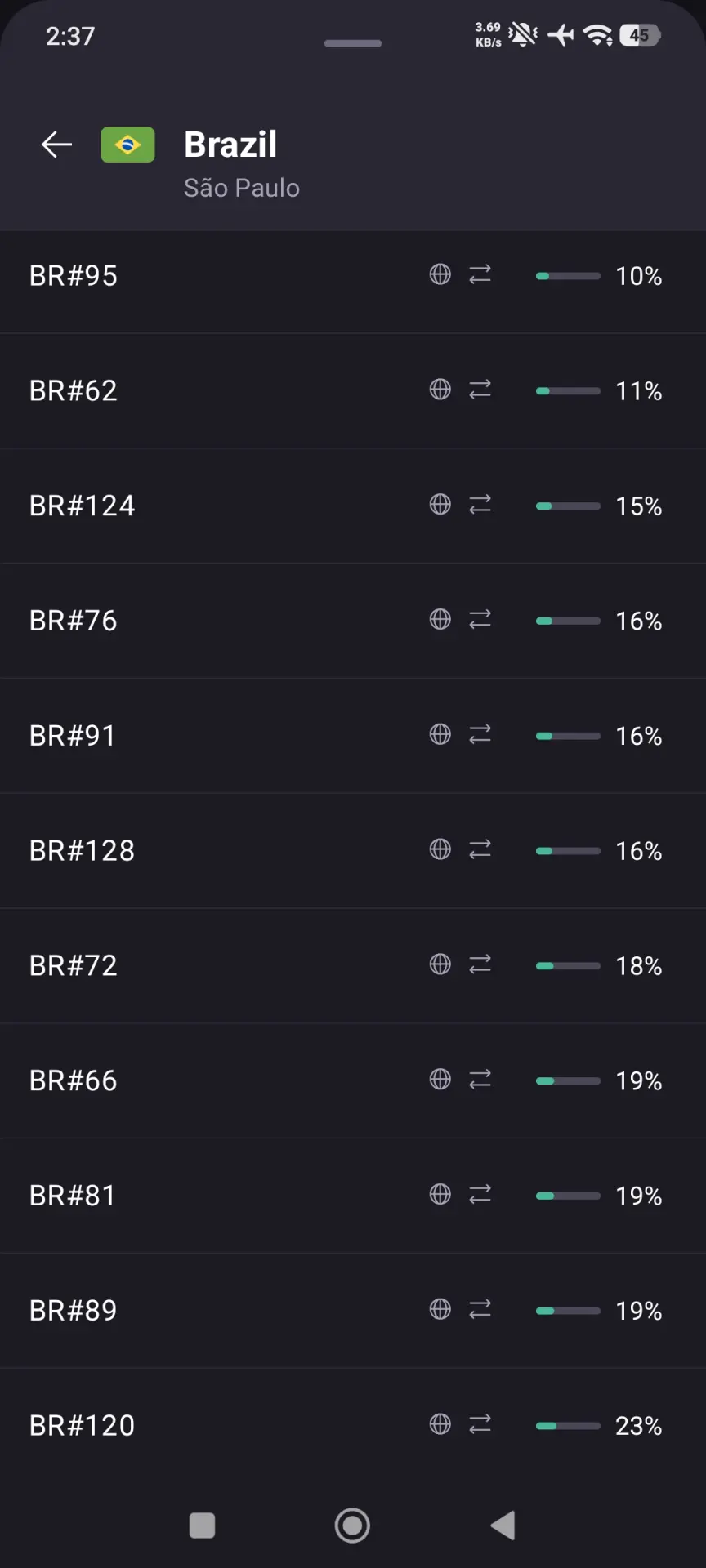706x1568 pixels.
Task: Tap the P2P arrows icon on BR#62
Action: coord(480,390)
